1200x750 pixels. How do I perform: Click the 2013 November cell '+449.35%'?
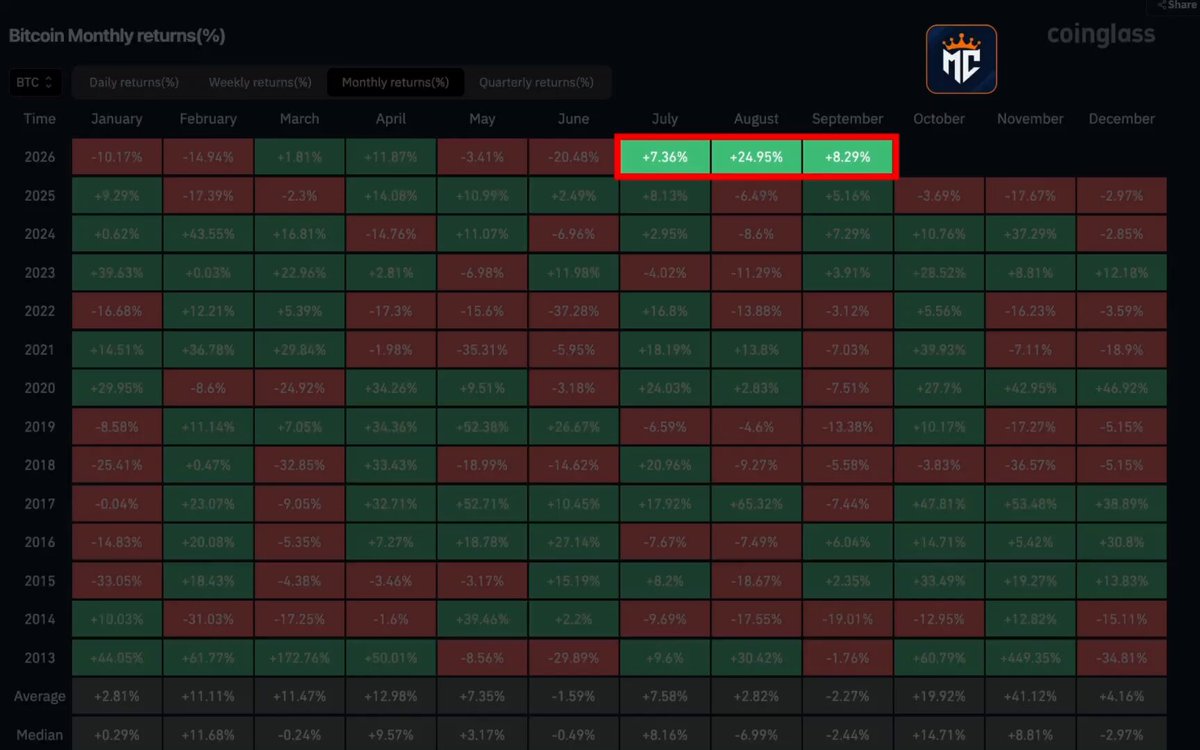1031,658
